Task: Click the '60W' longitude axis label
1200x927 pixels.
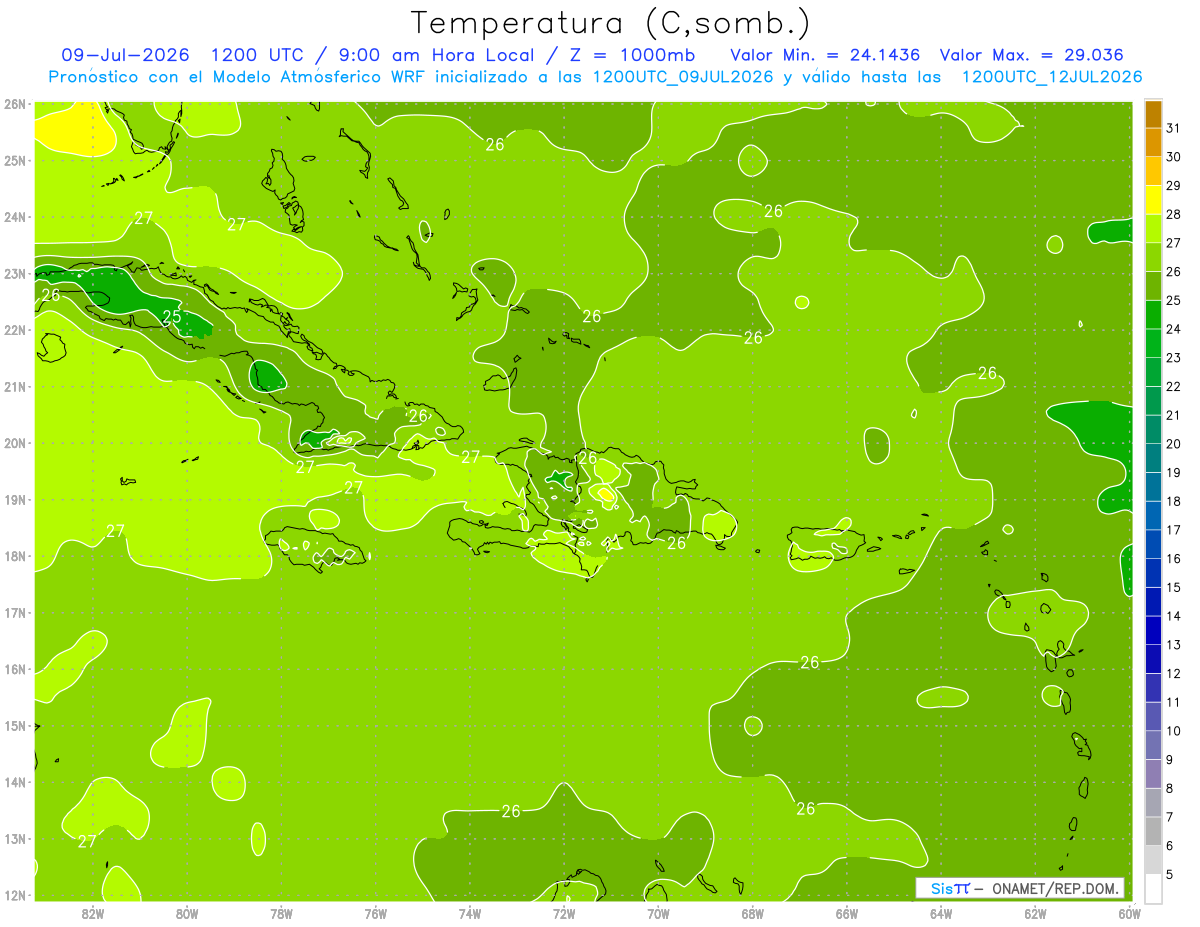Action: click(1129, 913)
